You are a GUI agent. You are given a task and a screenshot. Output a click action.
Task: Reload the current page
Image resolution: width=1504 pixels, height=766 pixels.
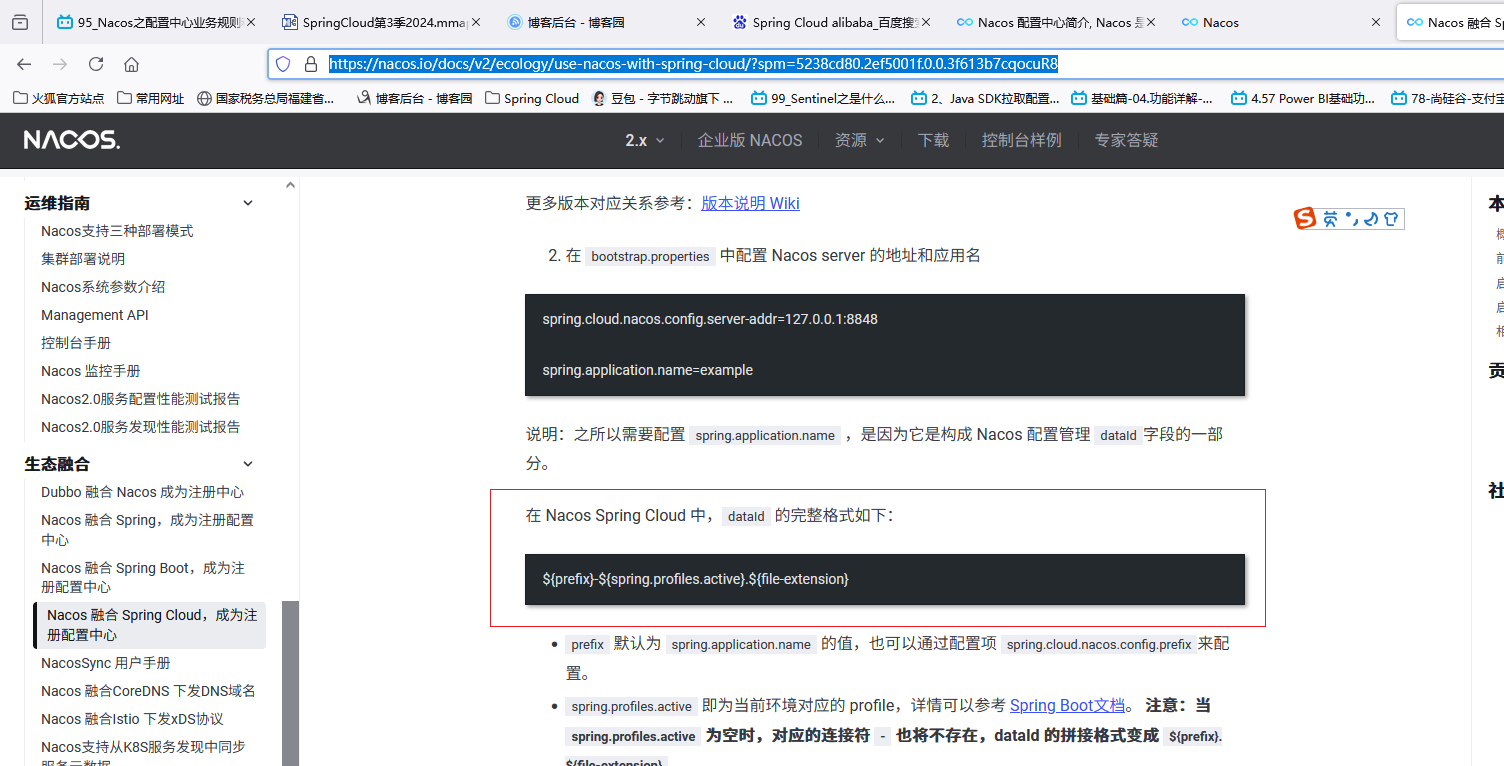[x=96, y=64]
